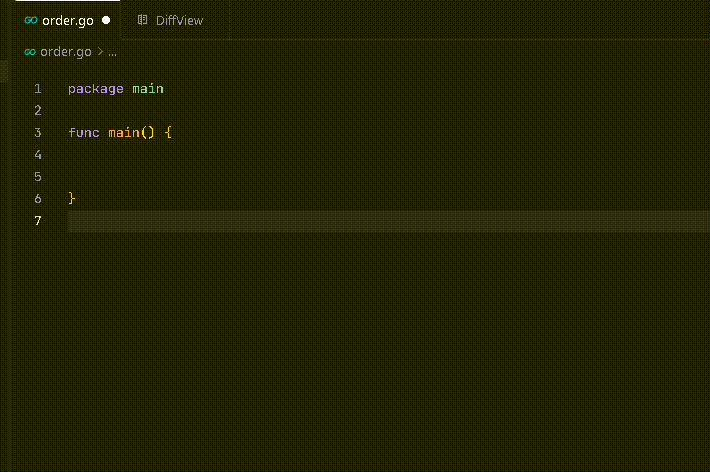Viewport: 710px width, 472px height.
Task: Click the func keyword on line 3
Action: click(x=84, y=133)
